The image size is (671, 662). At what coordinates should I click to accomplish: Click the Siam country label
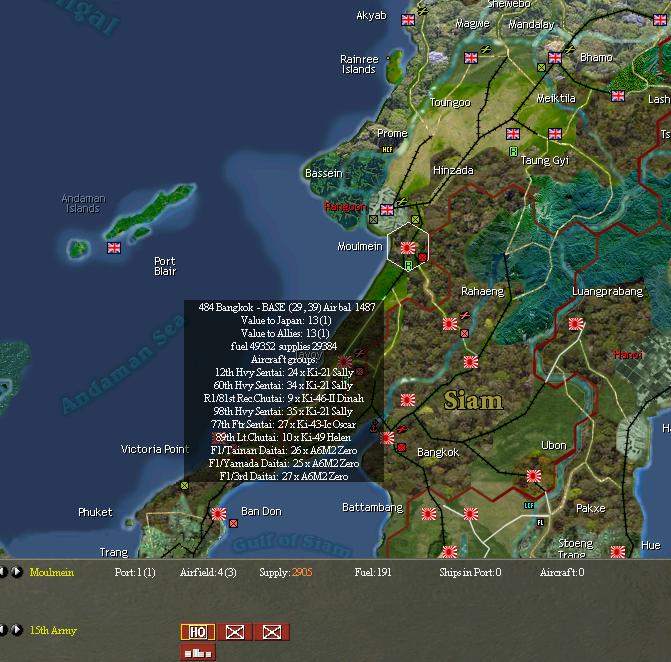coord(473,400)
